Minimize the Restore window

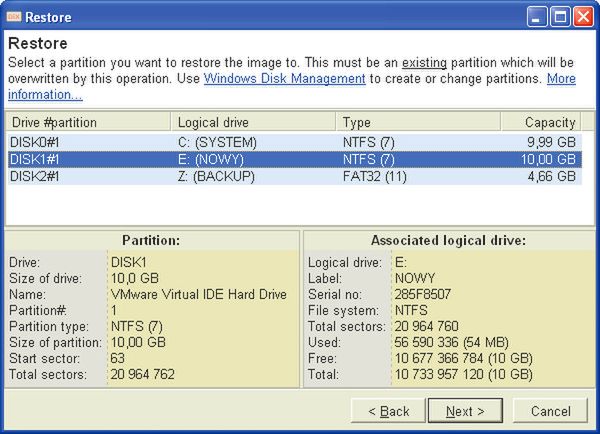pos(538,15)
